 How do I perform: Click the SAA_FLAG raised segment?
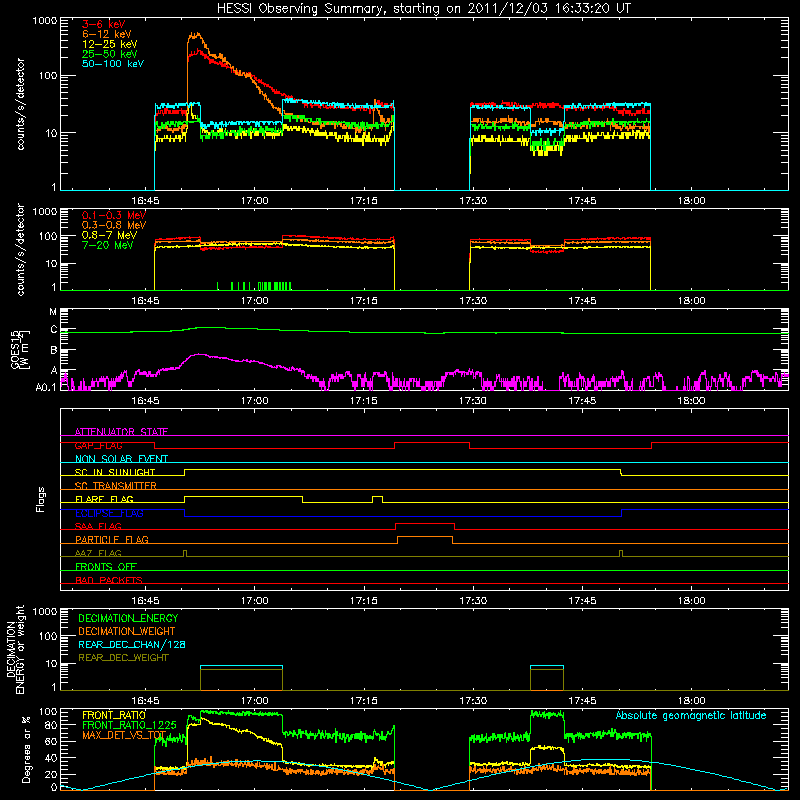tap(425, 524)
